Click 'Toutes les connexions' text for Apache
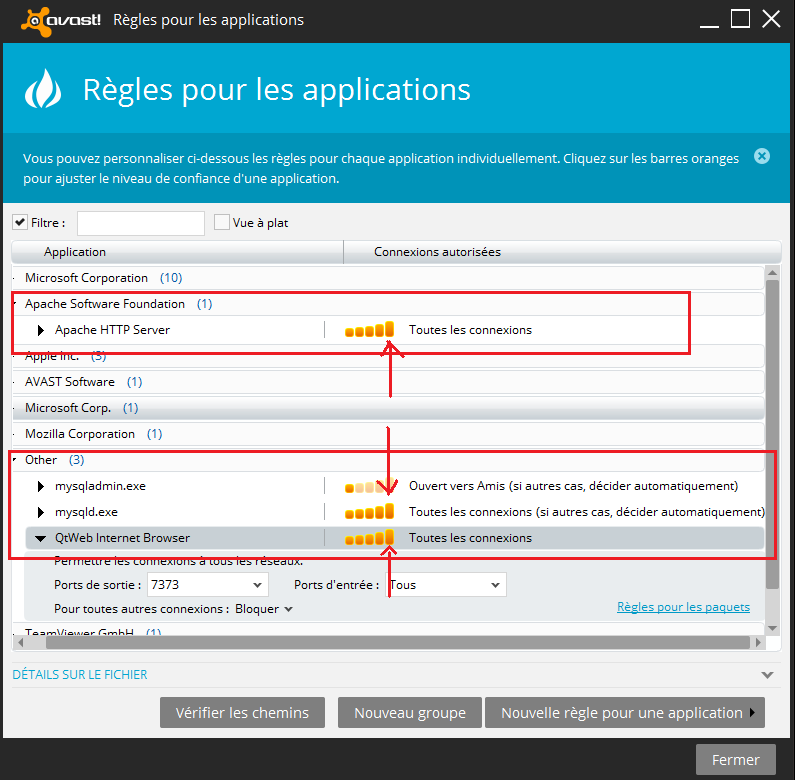Screen dimensions: 795x780 click(470, 330)
